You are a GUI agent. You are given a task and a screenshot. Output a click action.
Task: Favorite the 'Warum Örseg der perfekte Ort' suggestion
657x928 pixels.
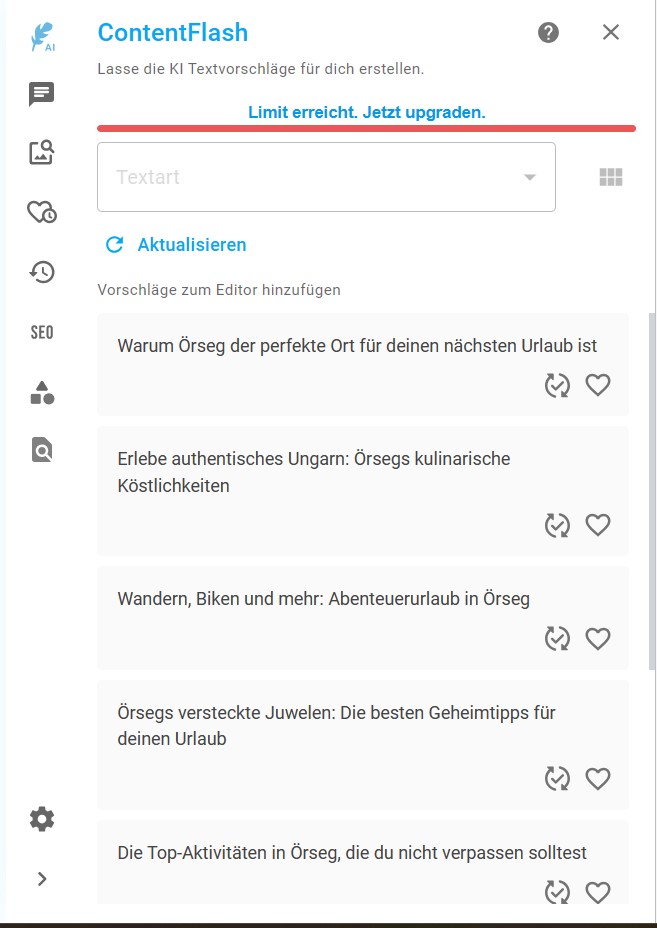pyautogui.click(x=598, y=385)
